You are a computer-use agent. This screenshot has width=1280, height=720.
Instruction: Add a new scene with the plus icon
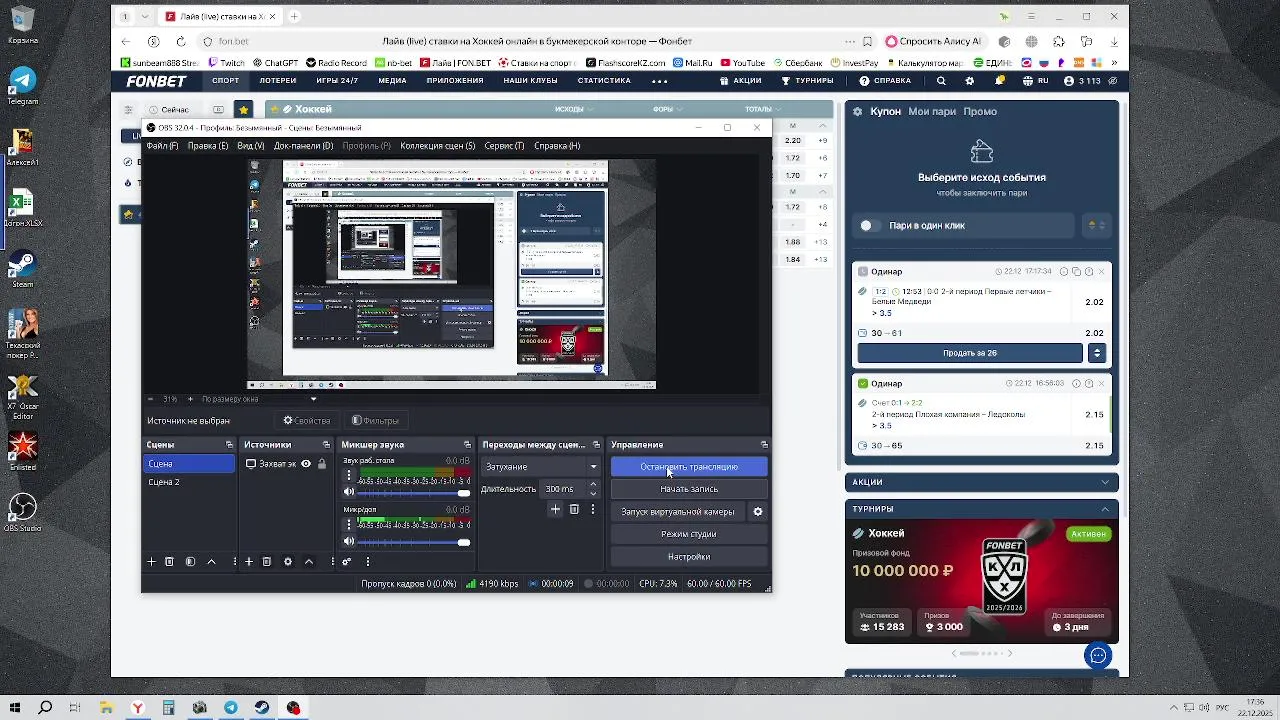(x=151, y=562)
